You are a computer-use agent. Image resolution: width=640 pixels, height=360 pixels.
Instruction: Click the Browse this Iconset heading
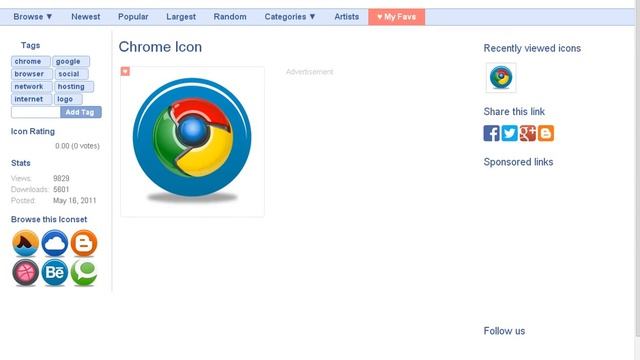(49, 219)
